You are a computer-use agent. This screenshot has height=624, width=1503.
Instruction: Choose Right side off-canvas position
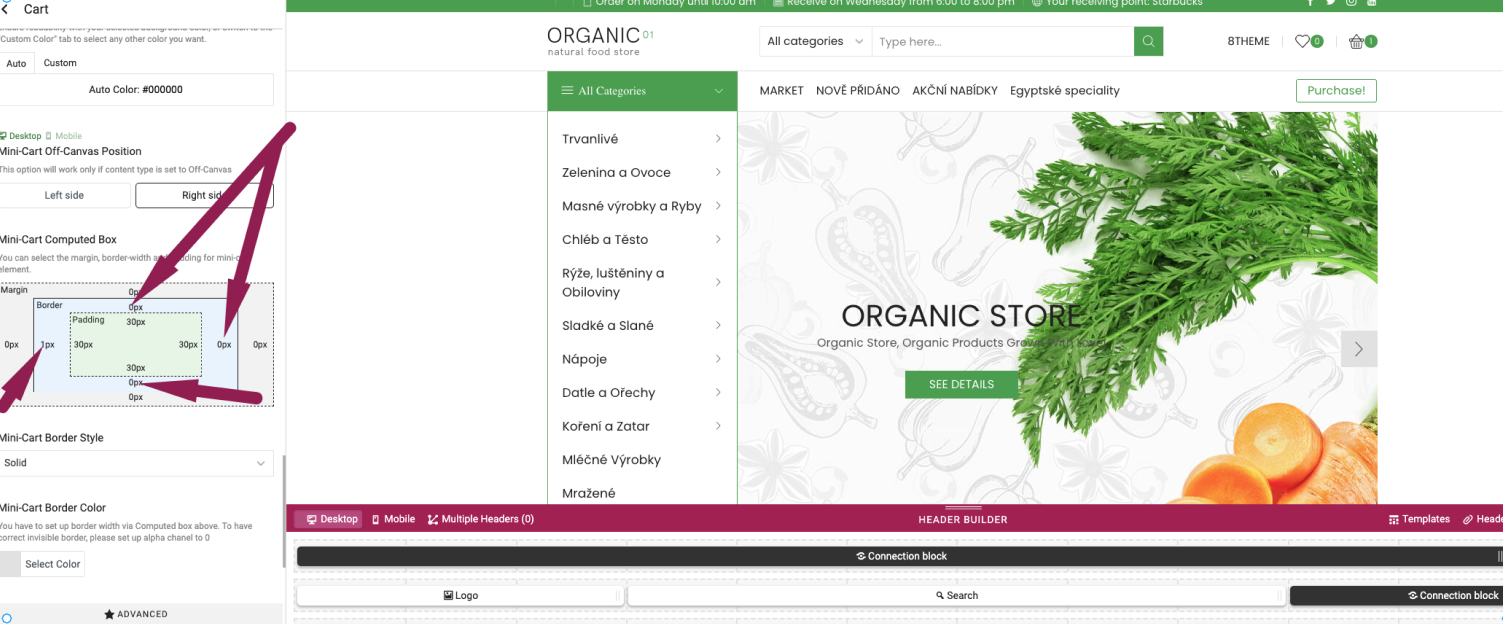pyautogui.click(x=204, y=195)
